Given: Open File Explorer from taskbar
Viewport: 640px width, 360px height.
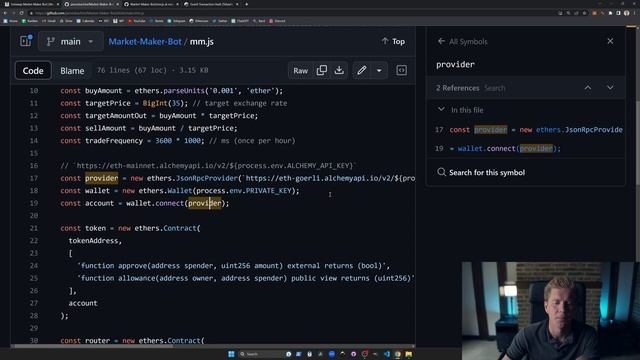Looking at the screenshot, I should pyautogui.click(x=409, y=354).
